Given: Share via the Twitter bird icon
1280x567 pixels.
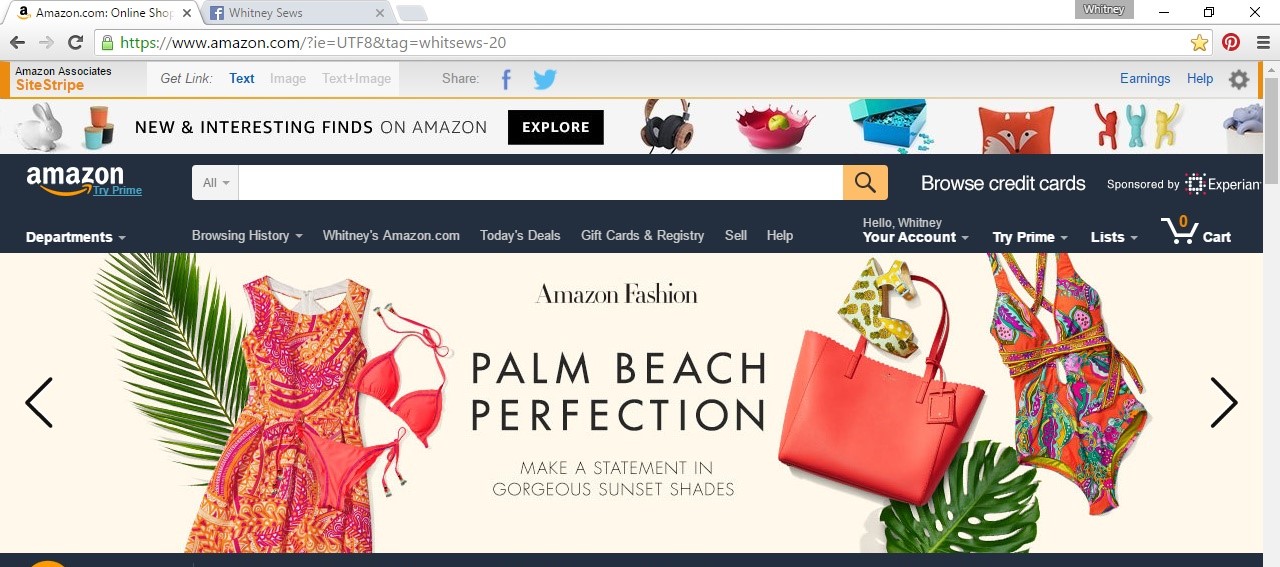Looking at the screenshot, I should [544, 79].
